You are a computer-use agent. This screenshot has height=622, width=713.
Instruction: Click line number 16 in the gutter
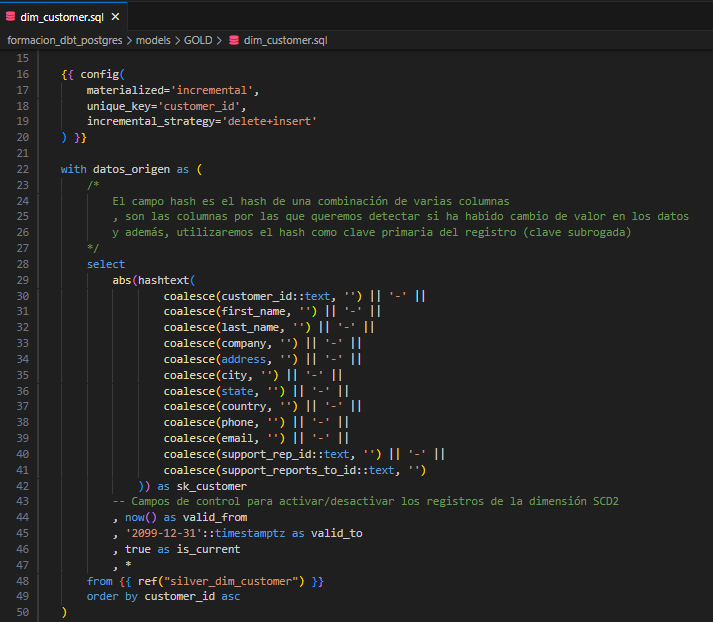[23, 74]
